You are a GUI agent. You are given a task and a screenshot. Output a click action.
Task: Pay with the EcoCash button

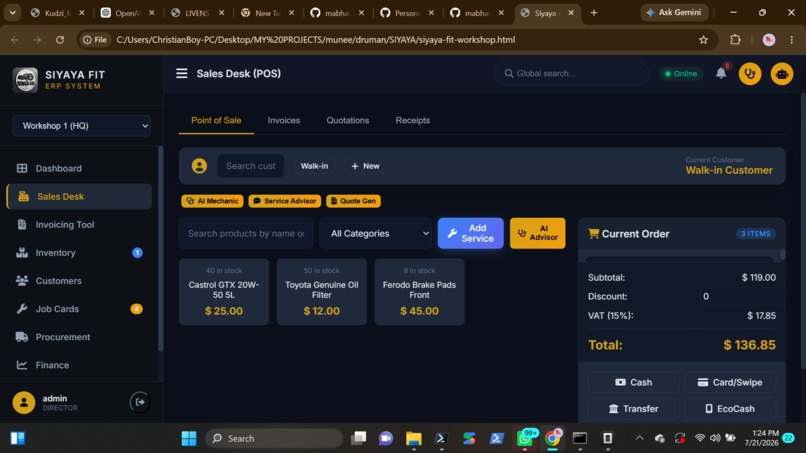point(729,409)
